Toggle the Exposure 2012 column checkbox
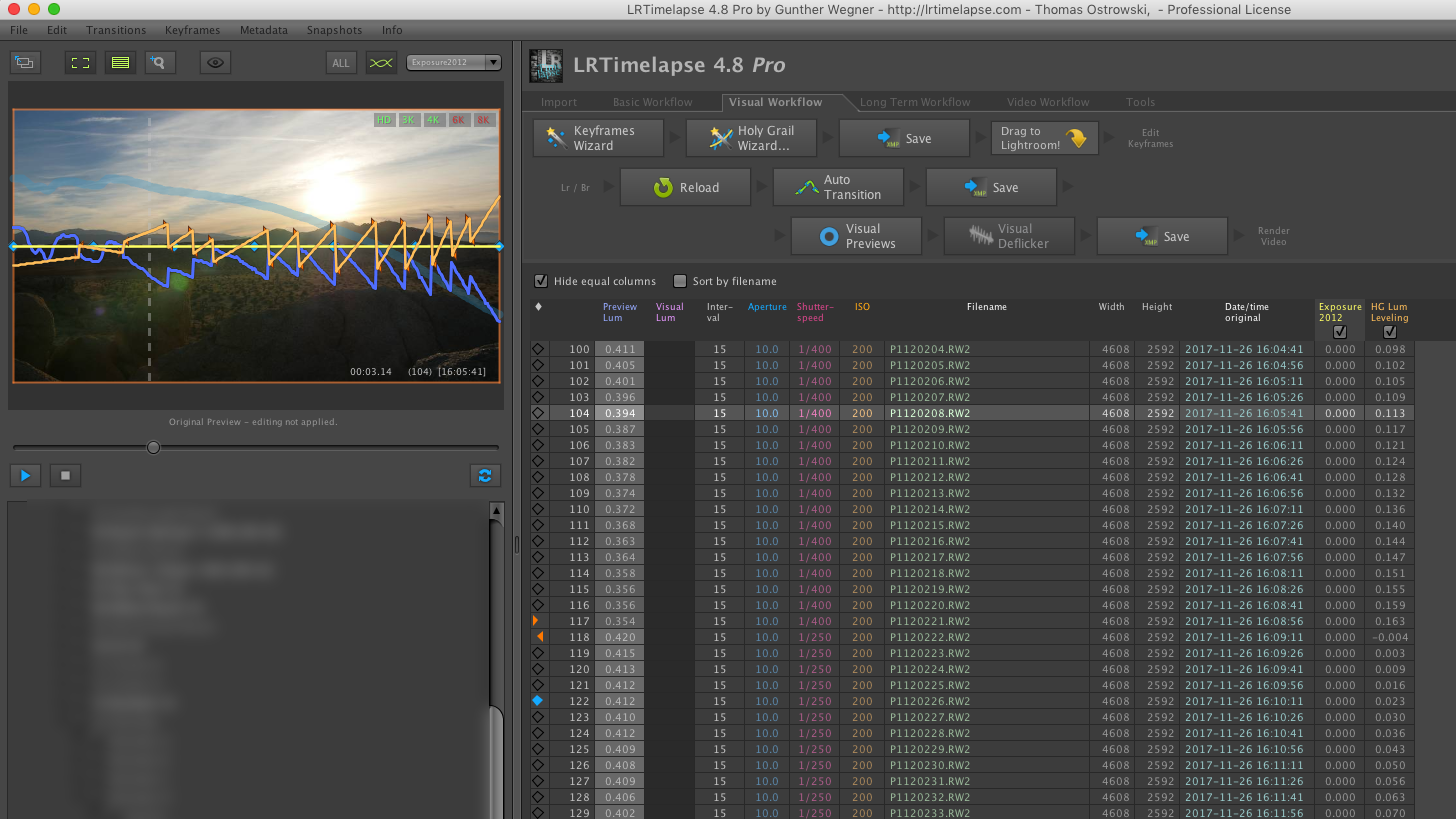Viewport: 1456px width, 819px height. (x=1340, y=332)
